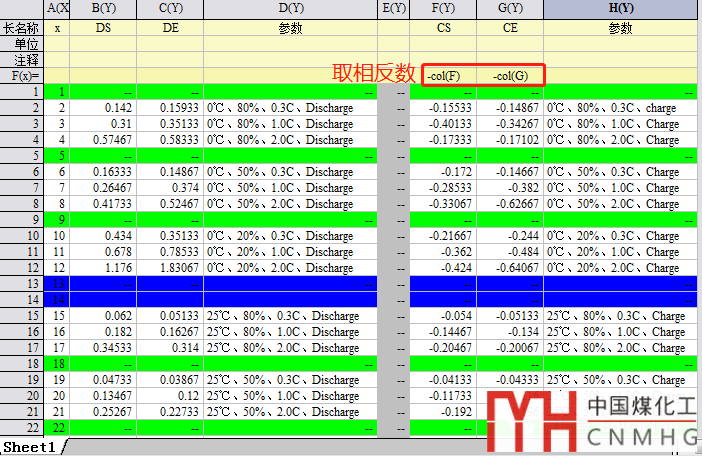Select the long name cell CE

point(510,28)
